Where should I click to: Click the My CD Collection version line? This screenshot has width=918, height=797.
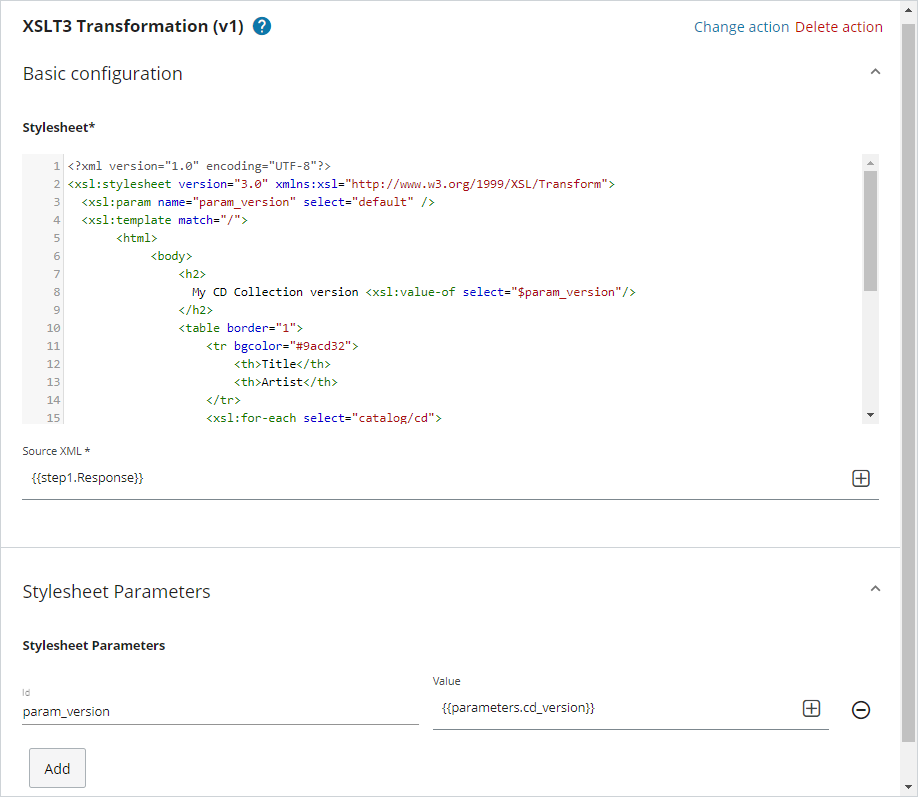[414, 292]
